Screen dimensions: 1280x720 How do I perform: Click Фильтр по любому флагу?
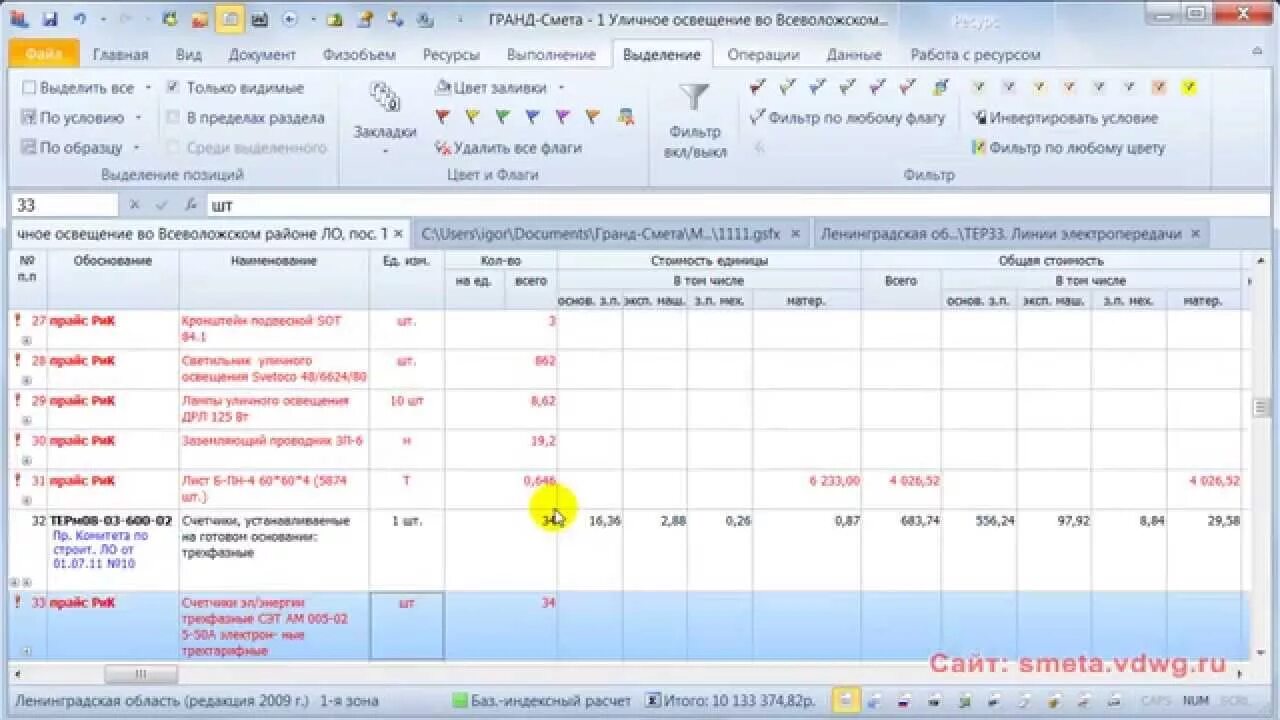point(848,117)
